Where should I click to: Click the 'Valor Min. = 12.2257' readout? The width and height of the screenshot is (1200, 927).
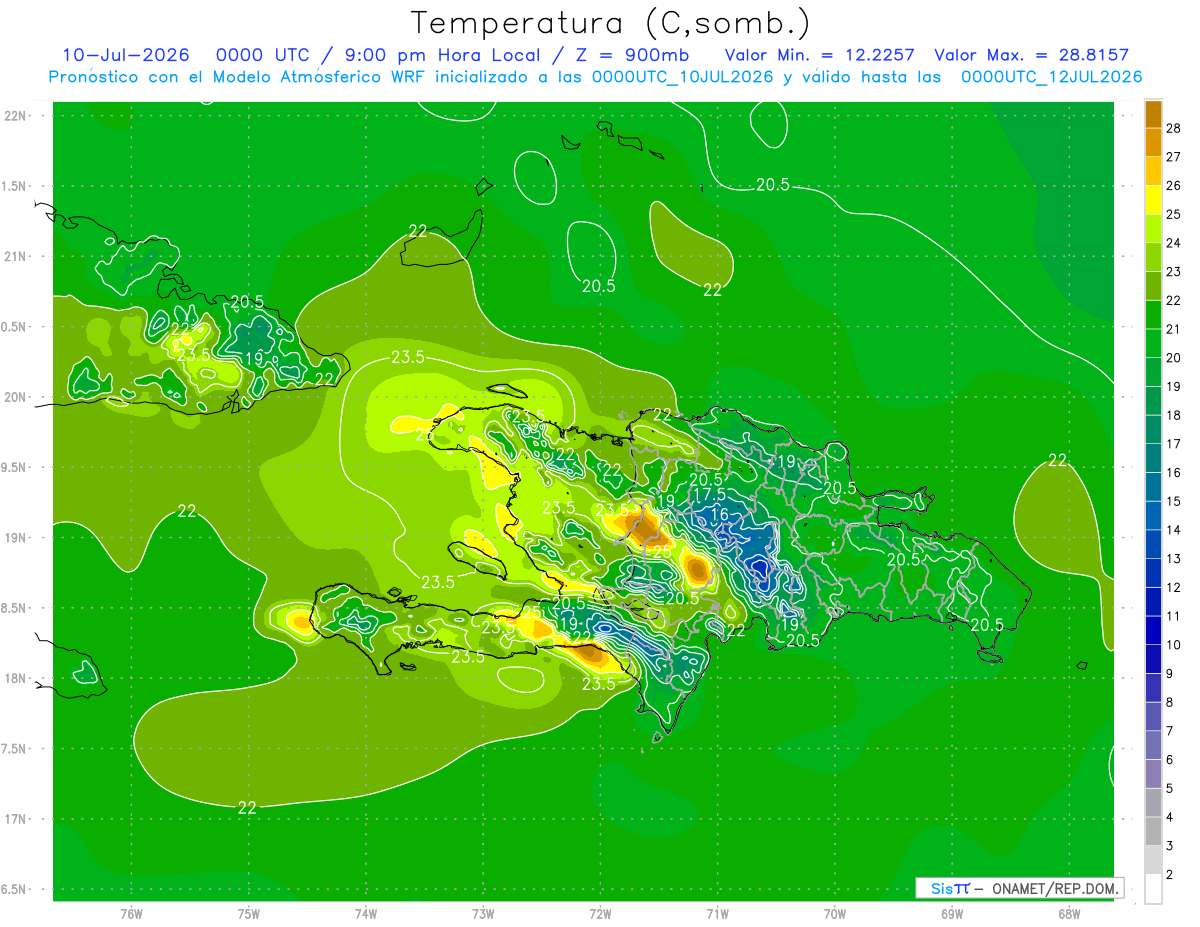819,55
